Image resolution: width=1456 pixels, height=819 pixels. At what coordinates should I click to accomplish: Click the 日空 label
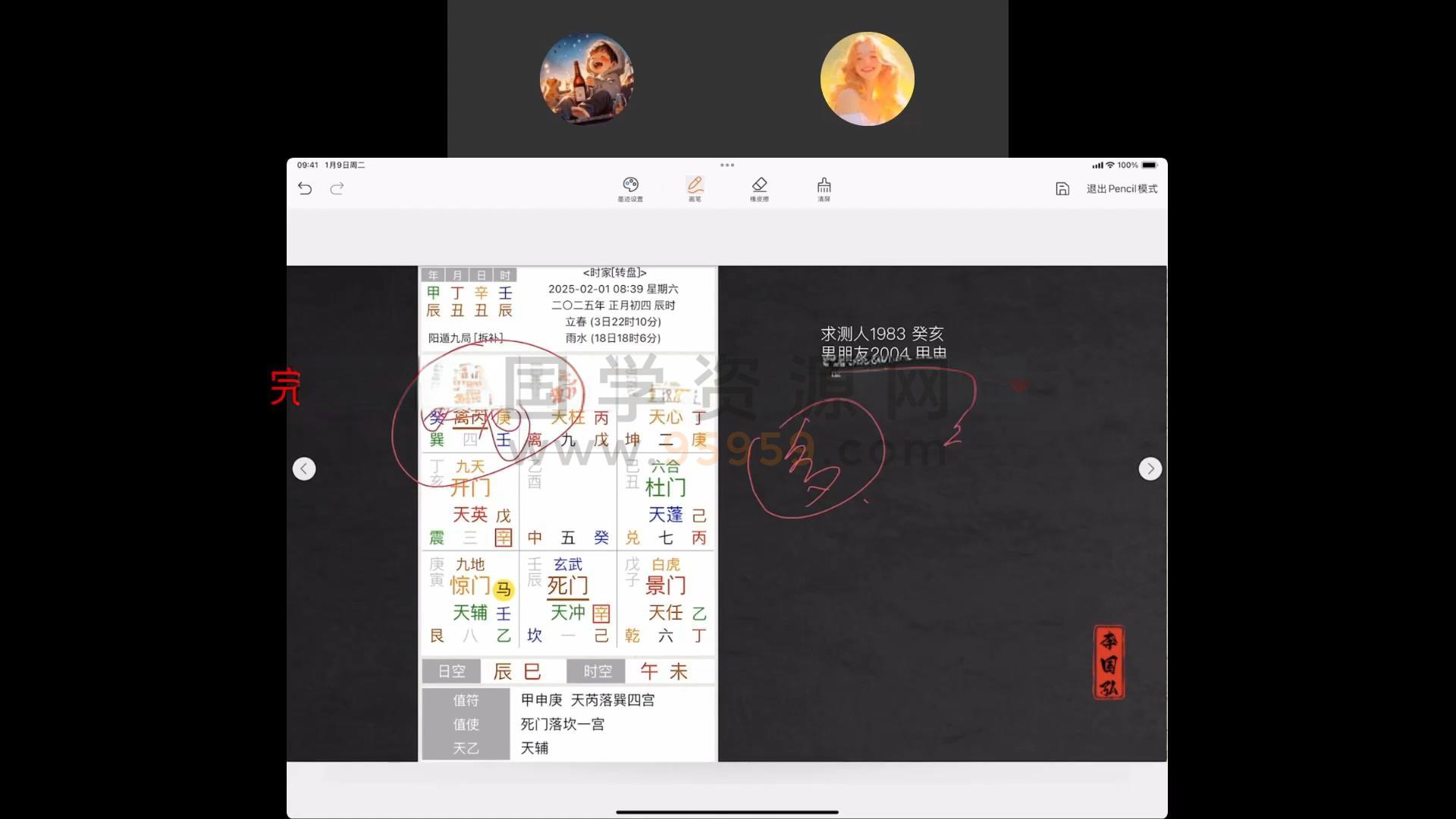451,671
